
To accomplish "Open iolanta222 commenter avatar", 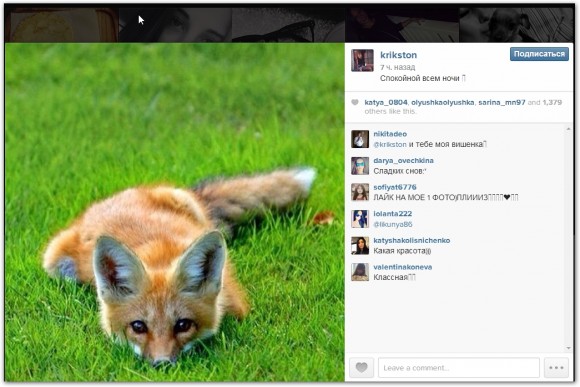I will tap(360, 219).
